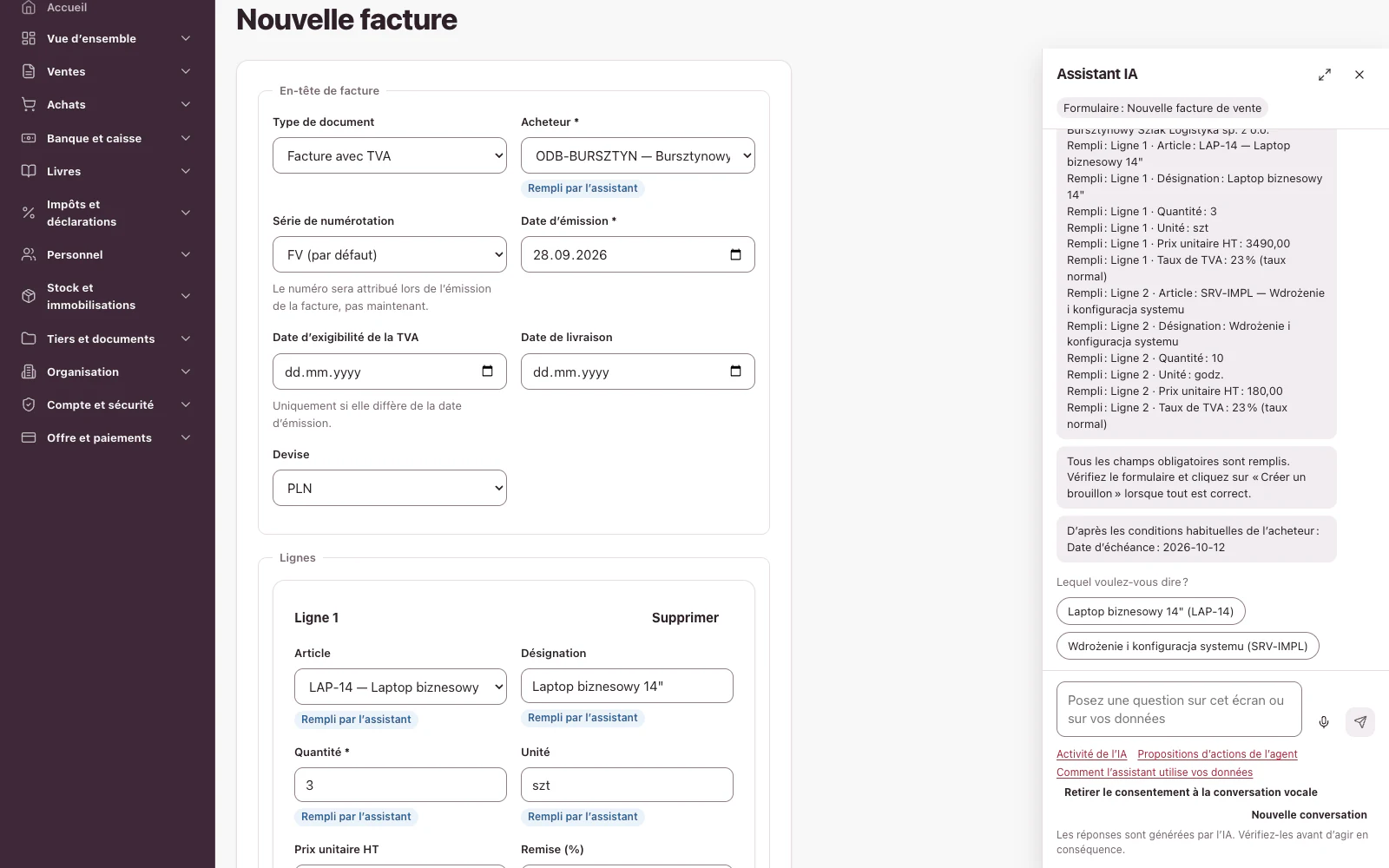Click the Compte et sécurité shield icon
The width and height of the screenshot is (1389, 868).
pyautogui.click(x=29, y=404)
